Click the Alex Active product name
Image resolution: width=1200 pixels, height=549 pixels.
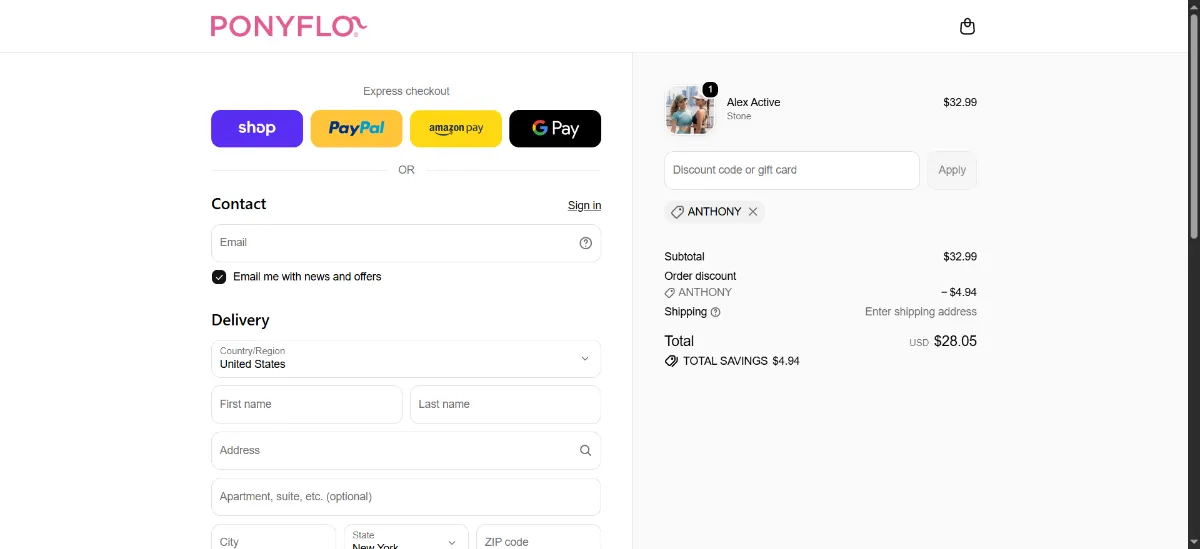753,102
